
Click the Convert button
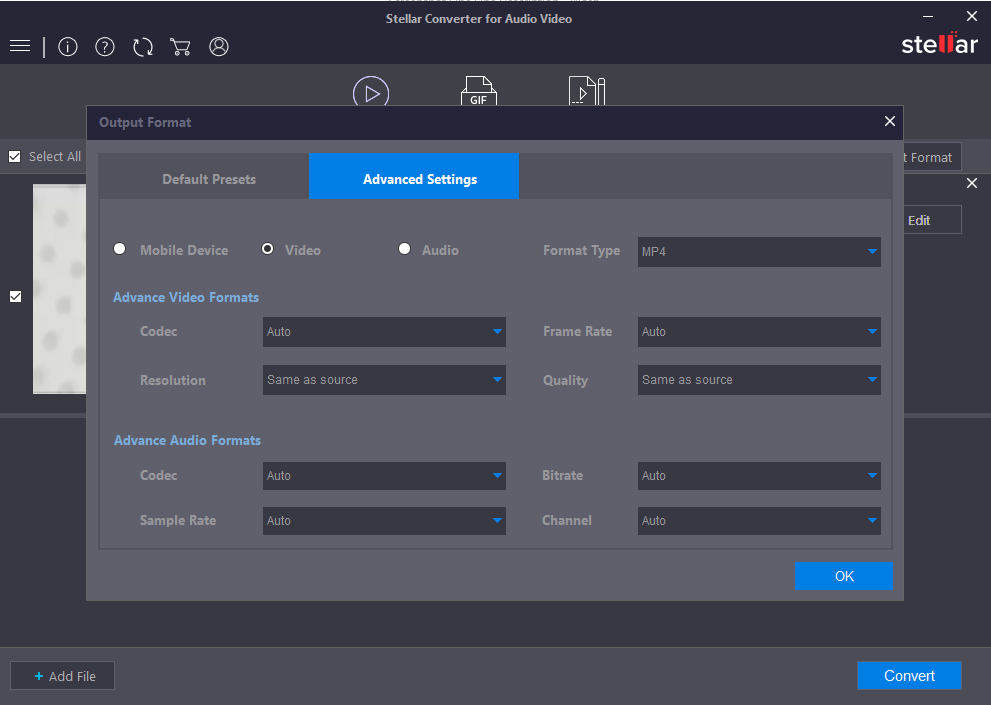click(908, 676)
